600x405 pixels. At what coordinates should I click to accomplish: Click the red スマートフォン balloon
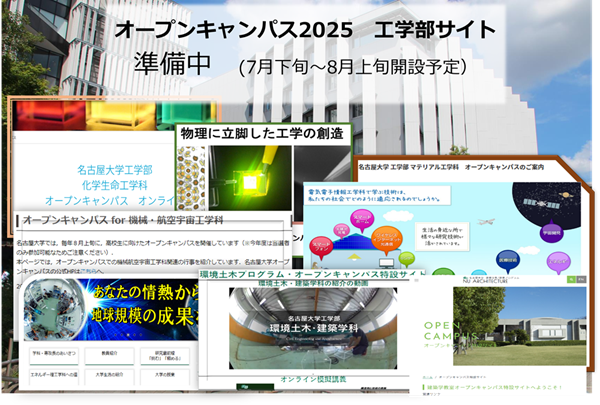(321, 246)
